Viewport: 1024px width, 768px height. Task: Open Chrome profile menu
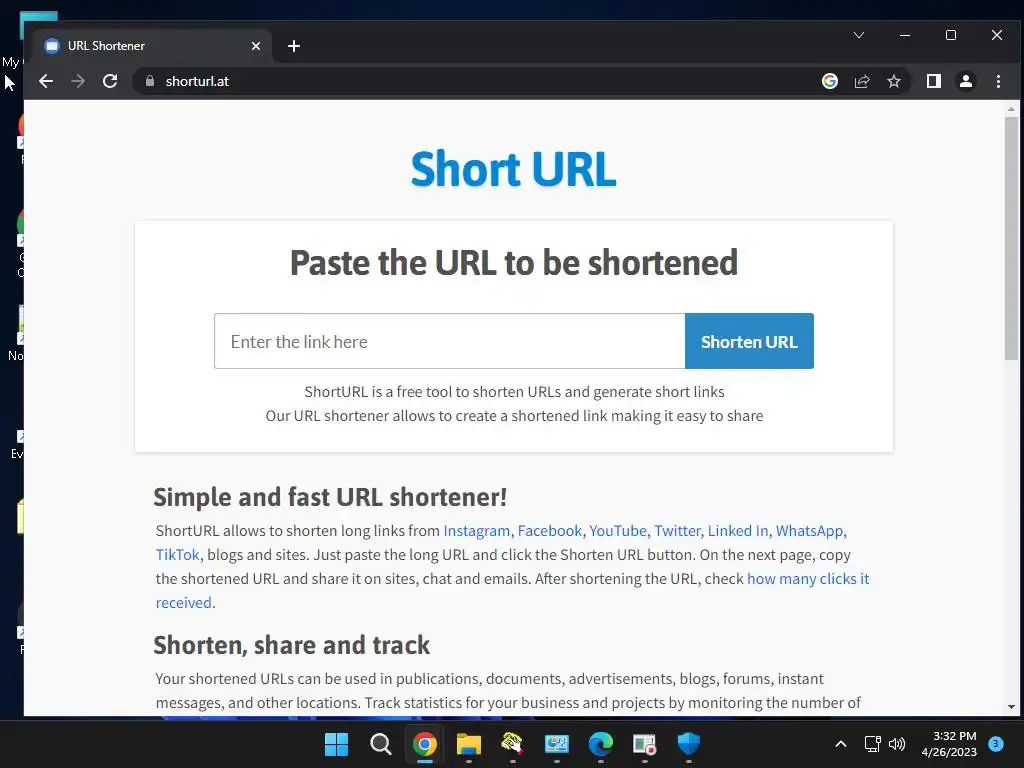(965, 81)
